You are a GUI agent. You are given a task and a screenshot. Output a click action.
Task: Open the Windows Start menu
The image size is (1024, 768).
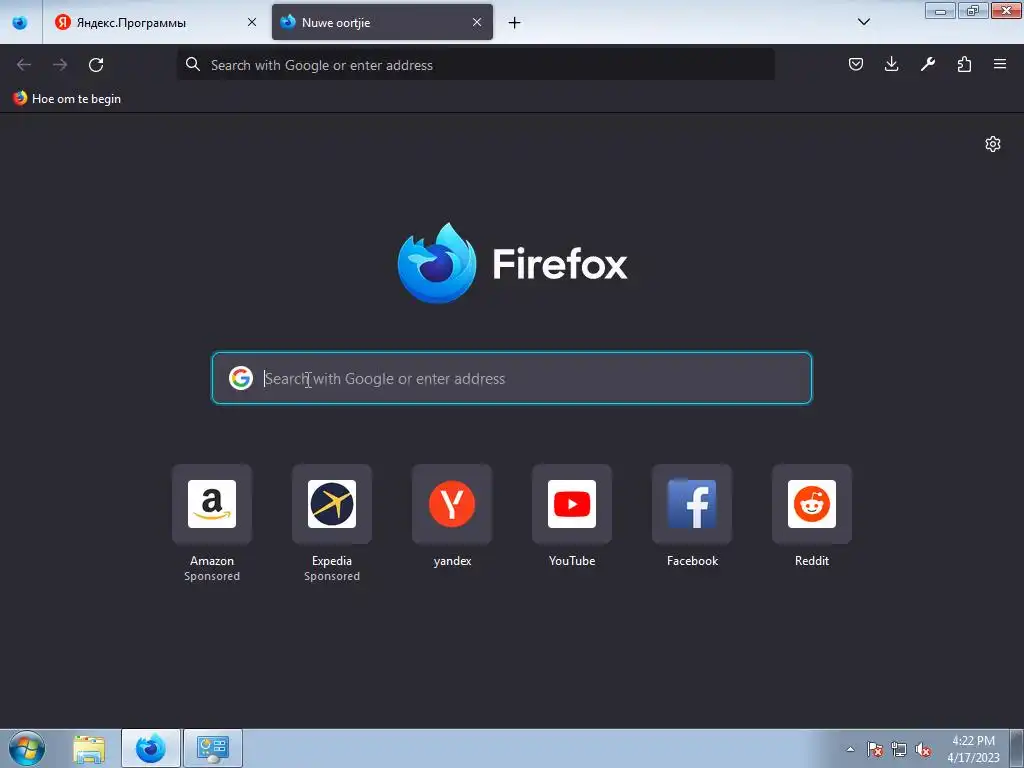point(27,748)
